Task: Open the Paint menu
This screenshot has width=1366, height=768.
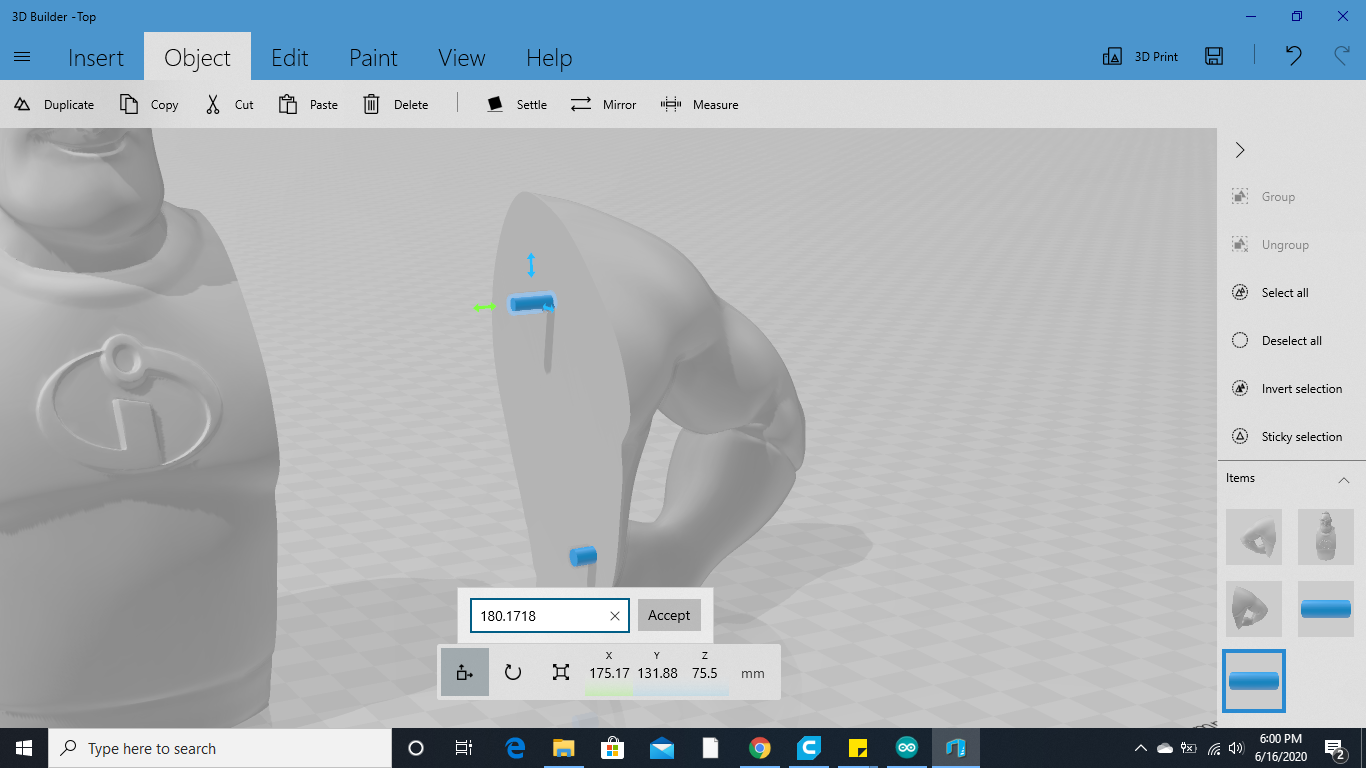Action: pyautogui.click(x=373, y=57)
